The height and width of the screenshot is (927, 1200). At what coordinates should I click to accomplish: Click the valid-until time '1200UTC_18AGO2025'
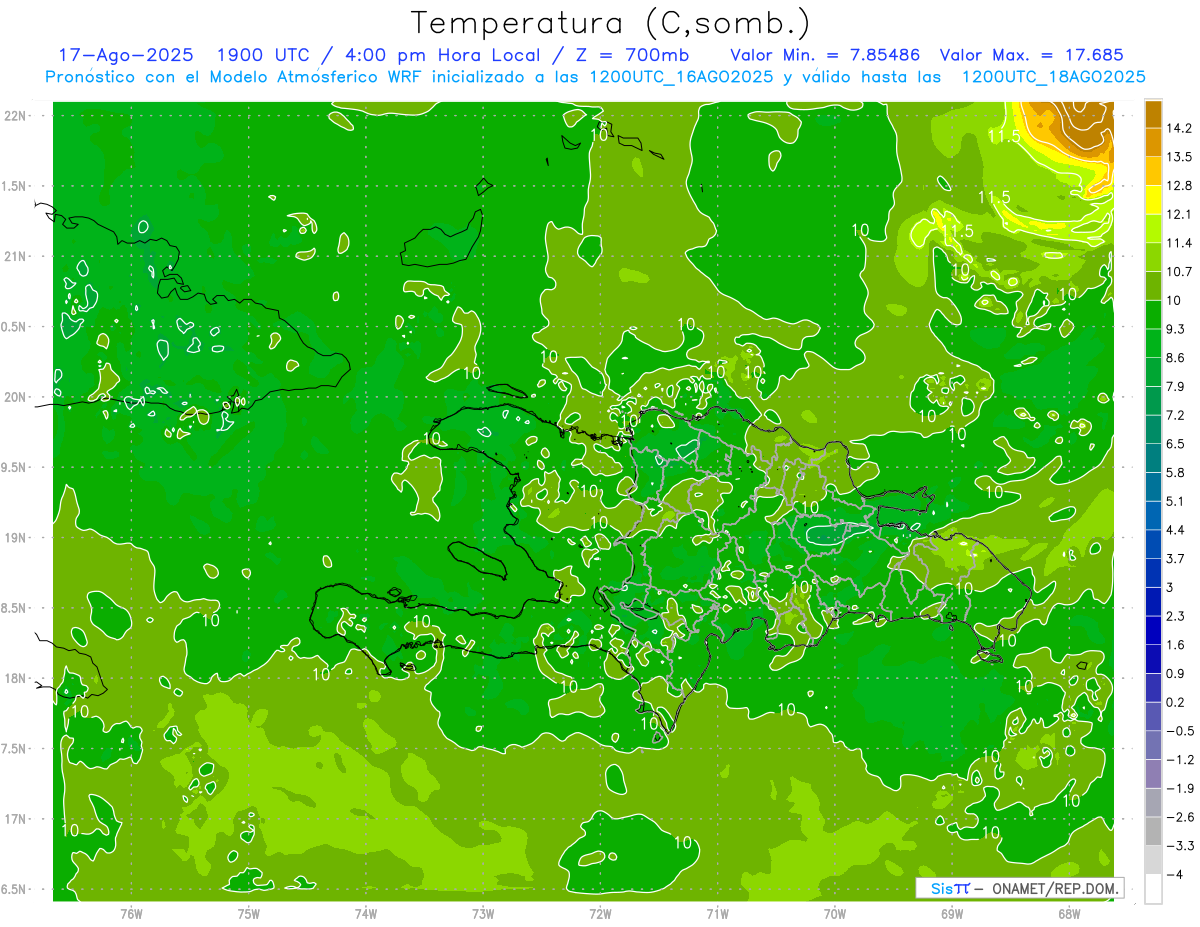click(1053, 77)
